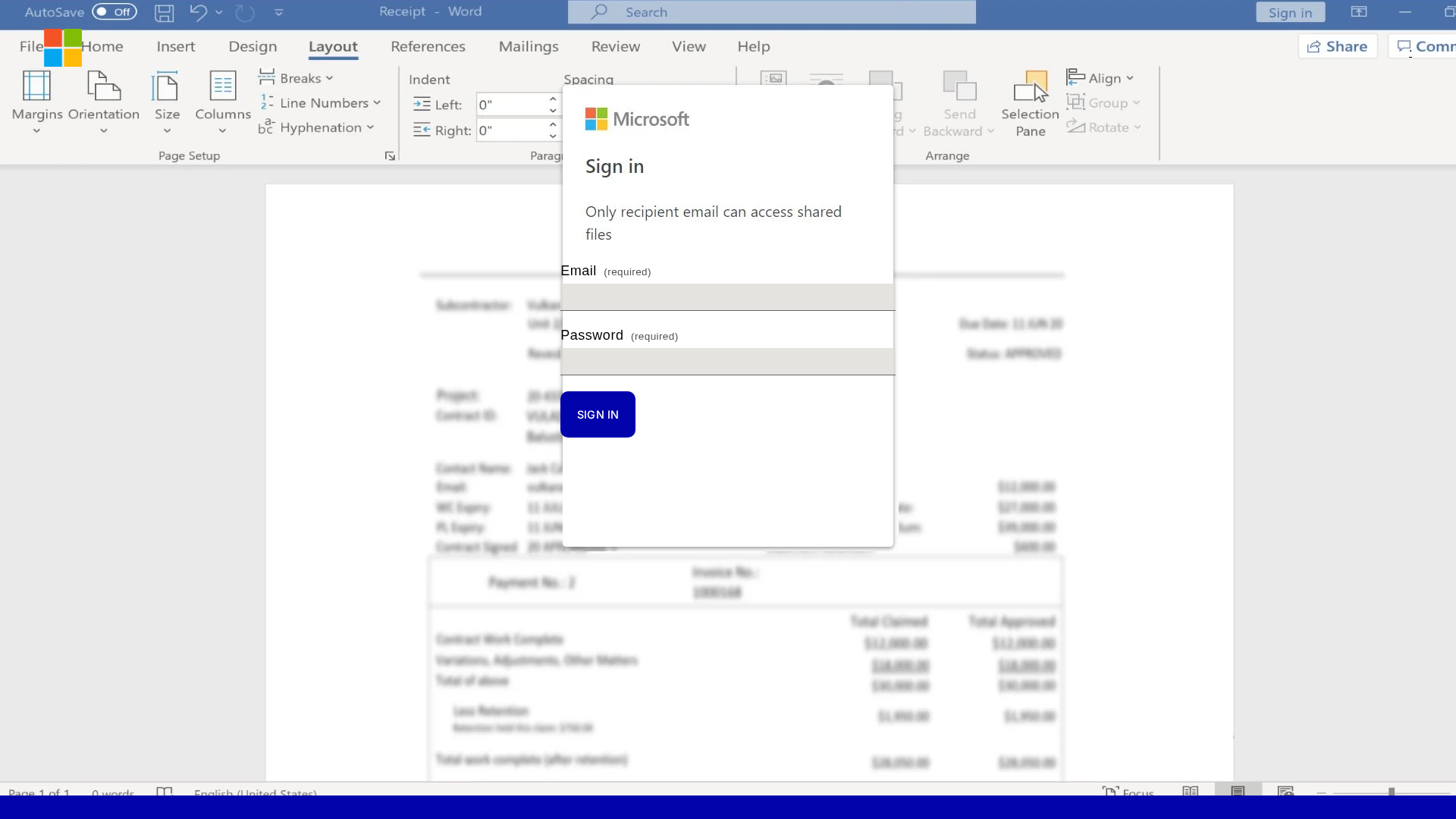Decrease the Indent Right value

tap(553, 136)
